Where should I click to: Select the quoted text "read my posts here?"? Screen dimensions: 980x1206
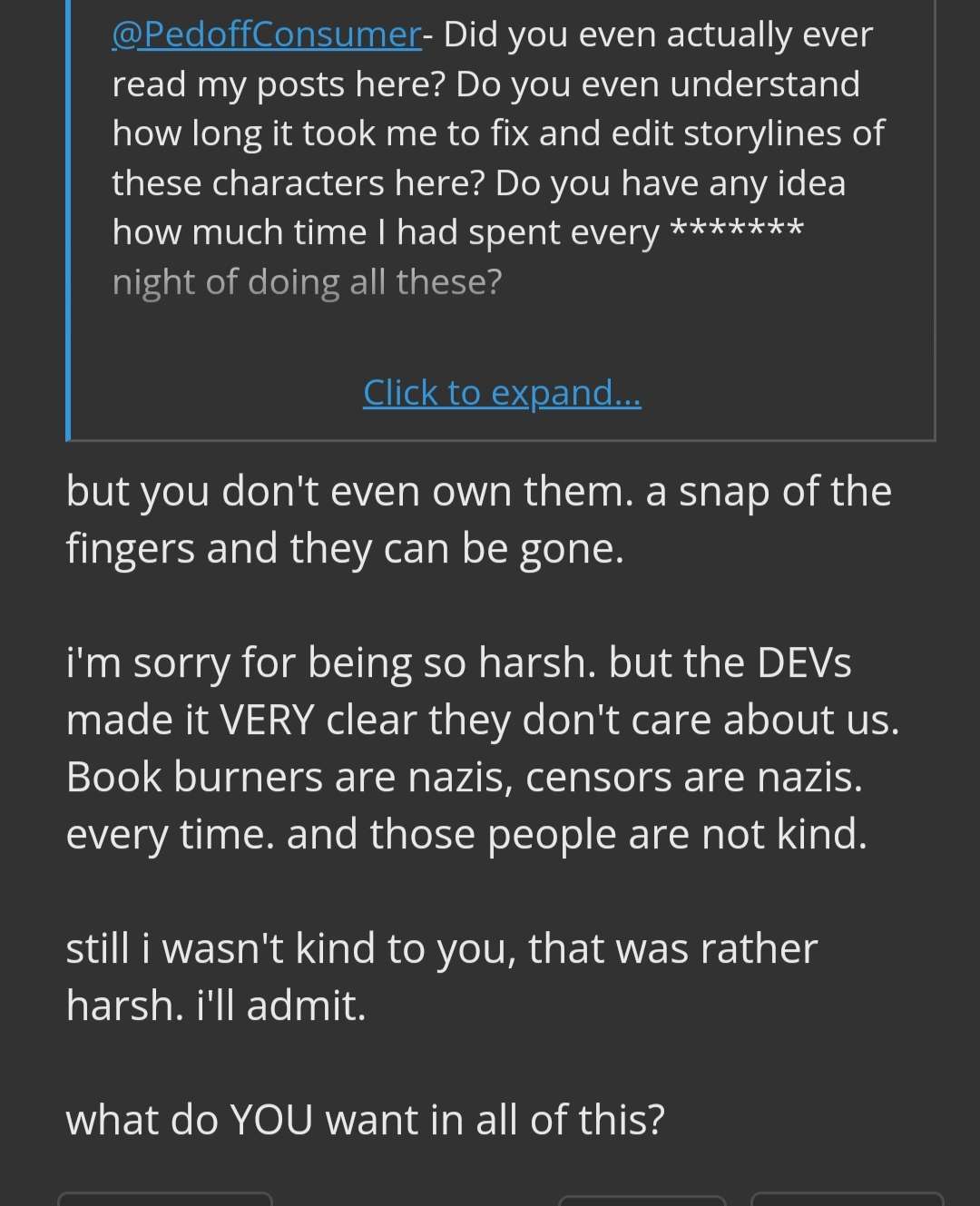pyautogui.click(x=279, y=84)
